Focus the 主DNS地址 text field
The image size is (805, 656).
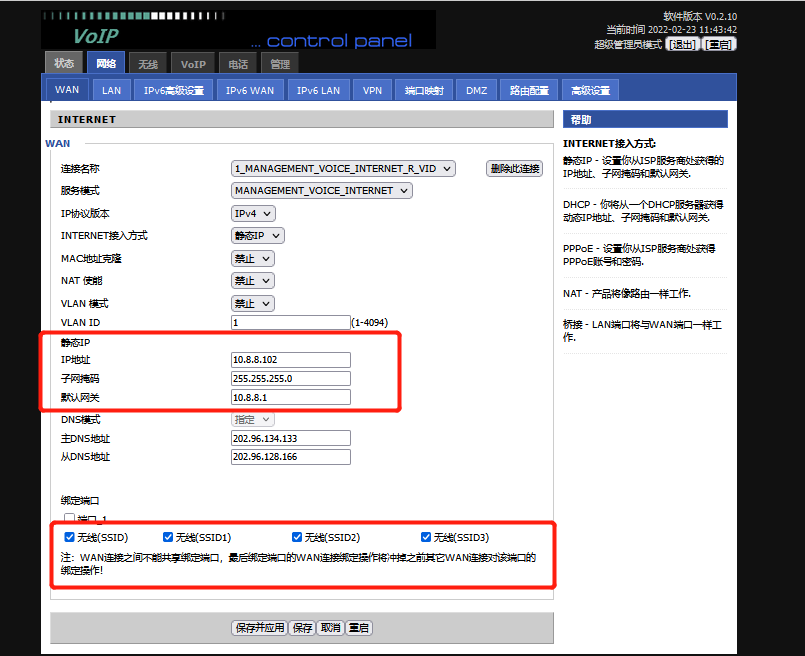290,438
